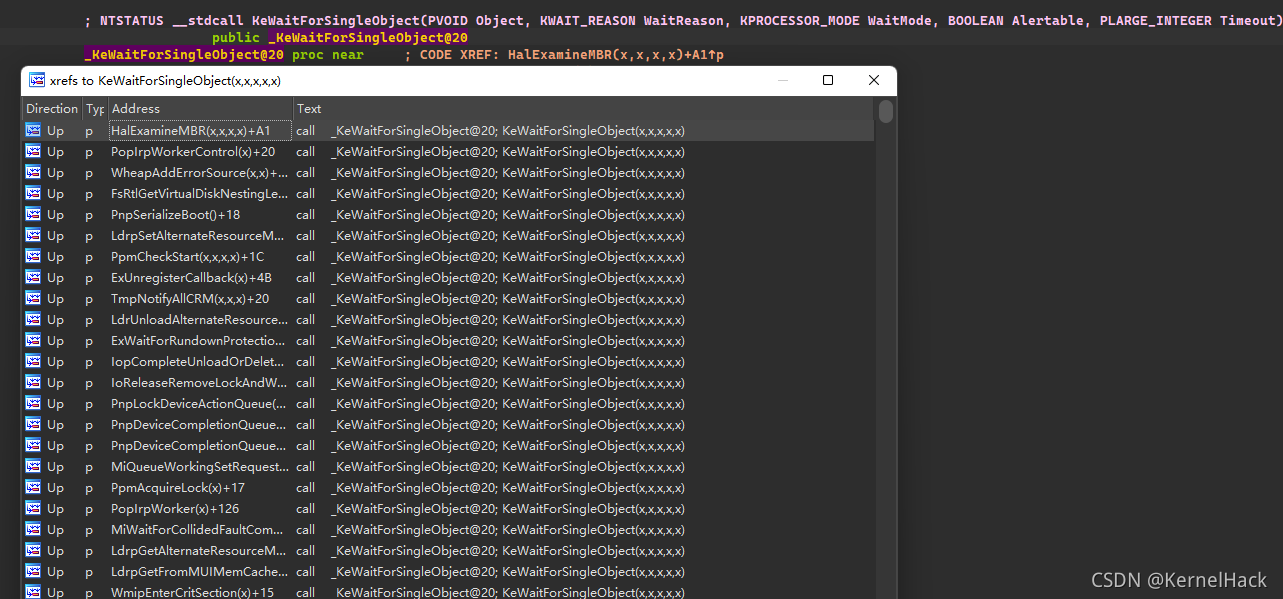
Task: Click the _KeWaitForSingleObject@20 text in the PpmAcquireLock row
Action: coord(415,487)
